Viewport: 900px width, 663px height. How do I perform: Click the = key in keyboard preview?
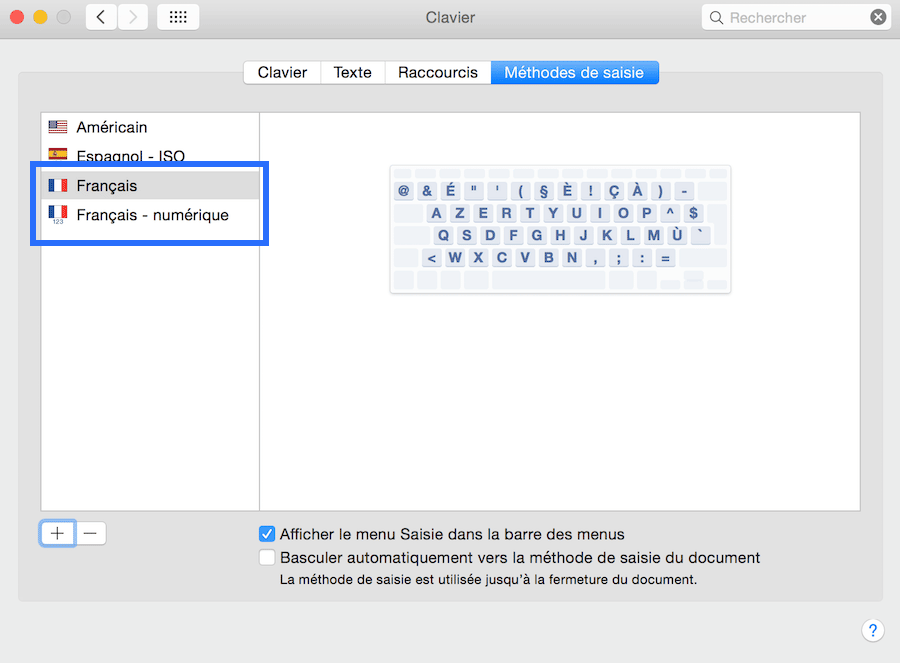[x=665, y=258]
